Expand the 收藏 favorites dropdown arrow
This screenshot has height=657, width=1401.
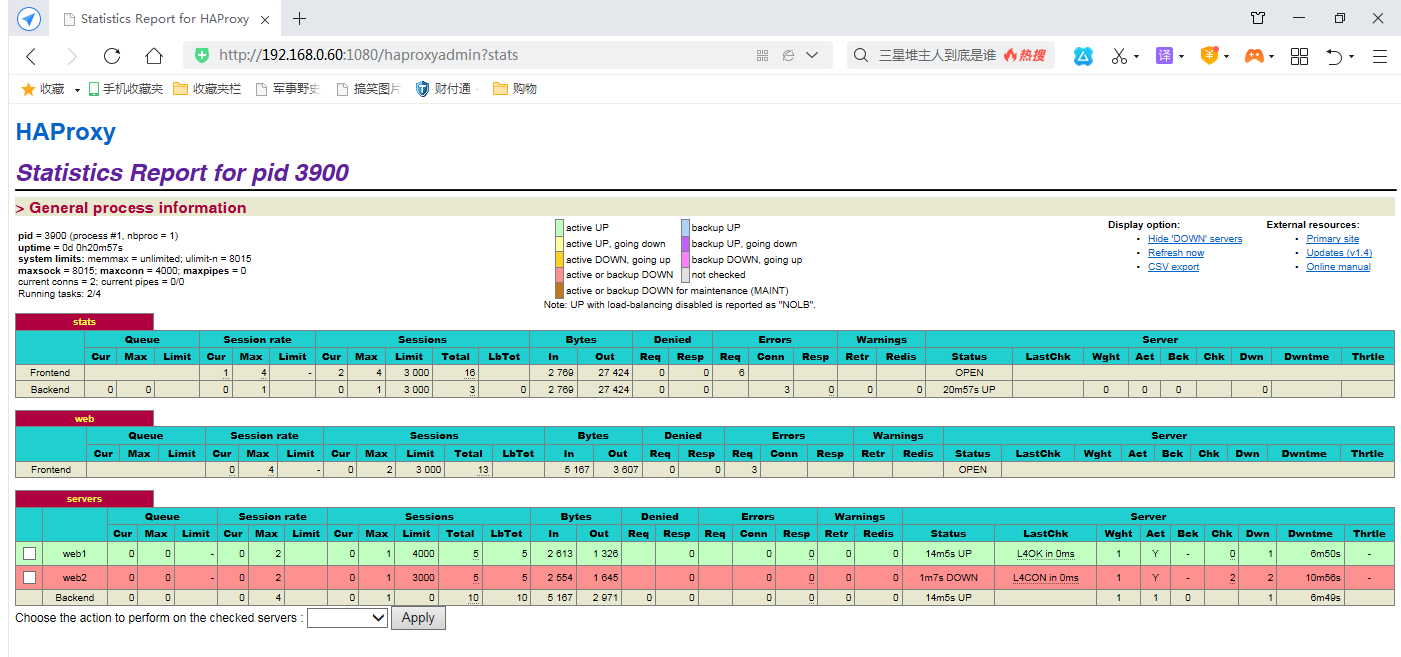[x=77, y=90]
